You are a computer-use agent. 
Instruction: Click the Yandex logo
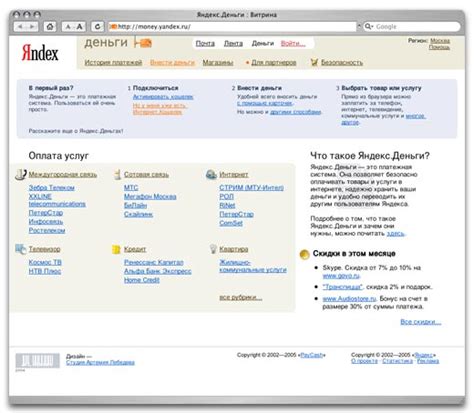[x=40, y=53]
